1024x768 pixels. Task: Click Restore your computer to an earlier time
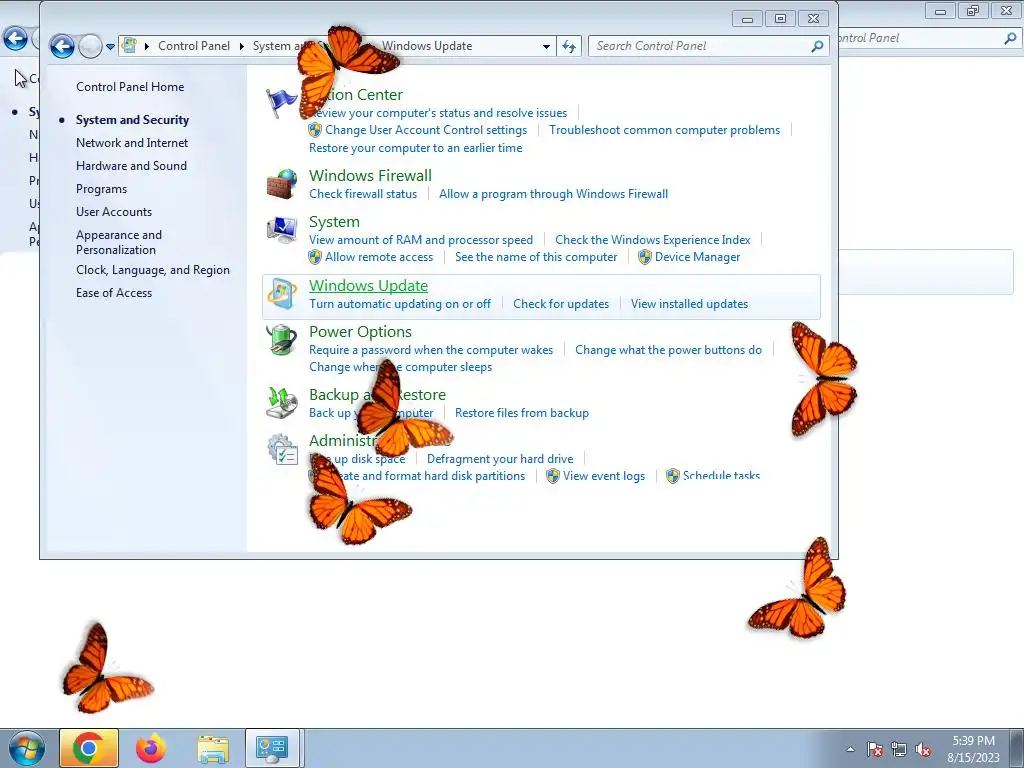point(415,148)
